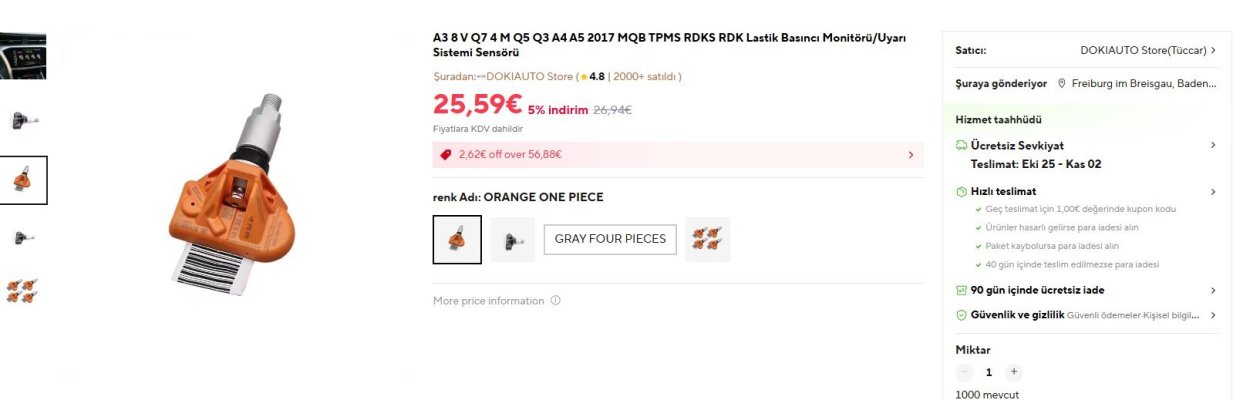The image size is (1250, 400).
Task: Click the fast delivery clock icon
Action: (x=962, y=192)
